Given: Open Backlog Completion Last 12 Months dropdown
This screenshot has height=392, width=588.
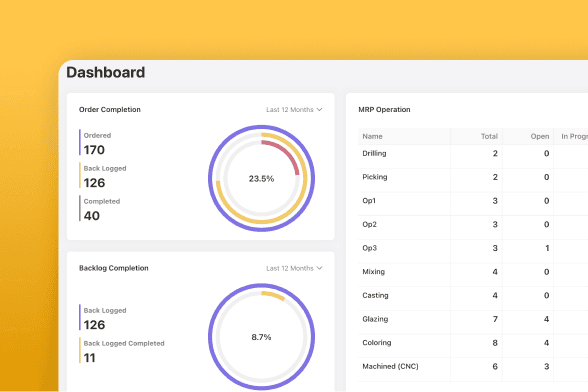Looking at the screenshot, I should click(294, 268).
